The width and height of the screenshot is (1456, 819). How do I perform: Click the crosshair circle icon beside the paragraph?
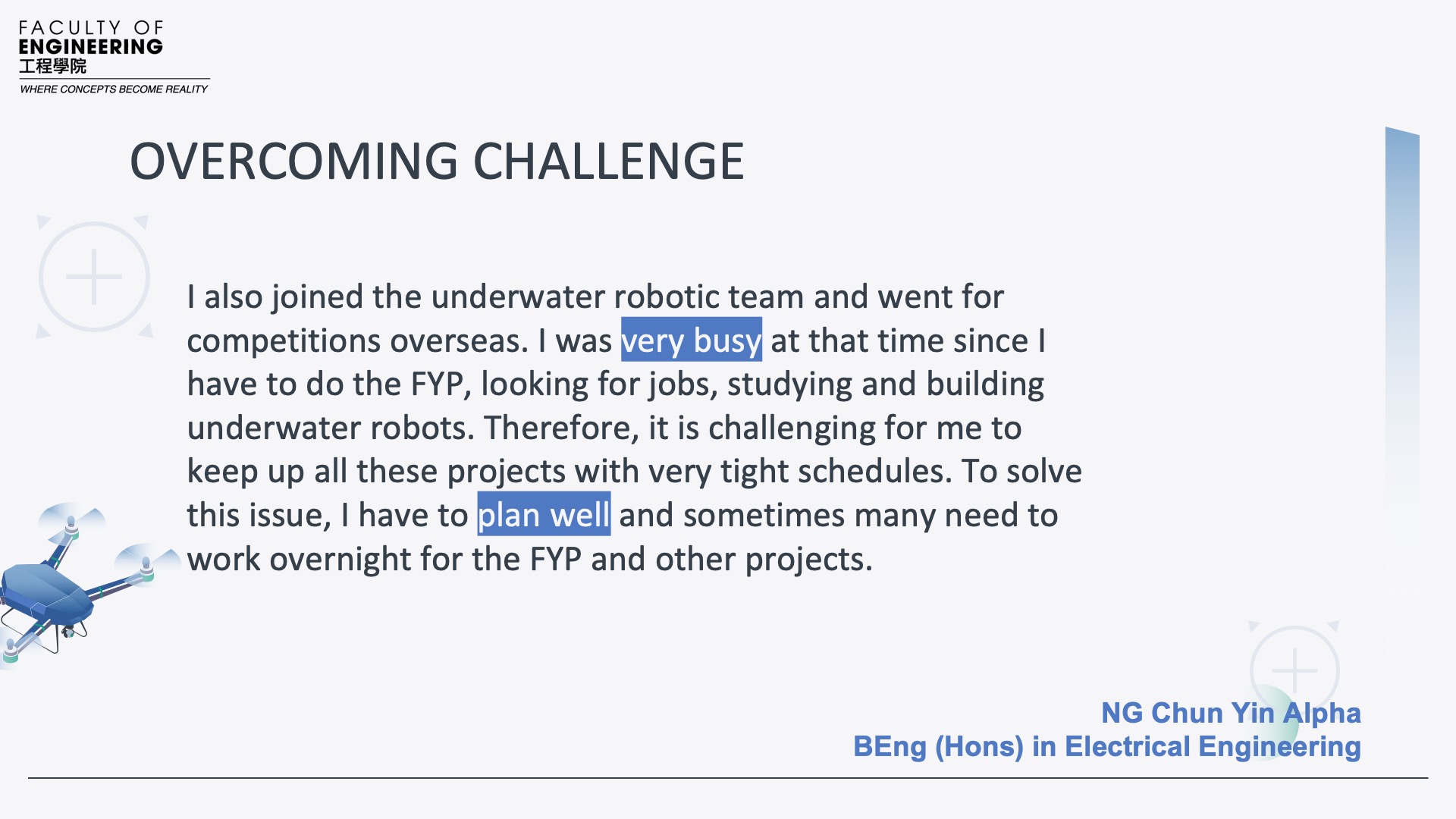(94, 277)
